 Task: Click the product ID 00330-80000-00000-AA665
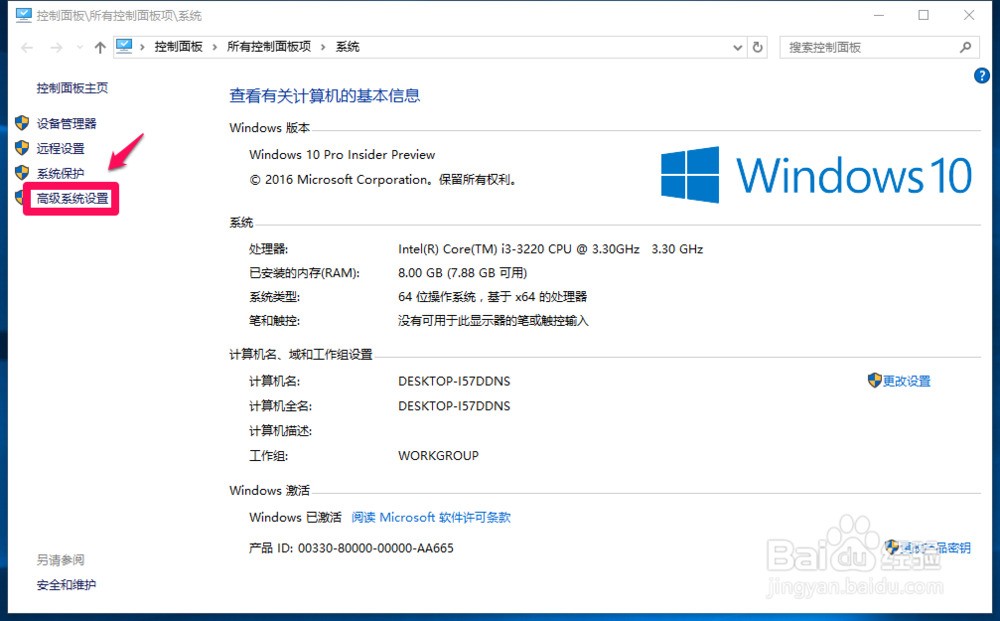[x=376, y=548]
